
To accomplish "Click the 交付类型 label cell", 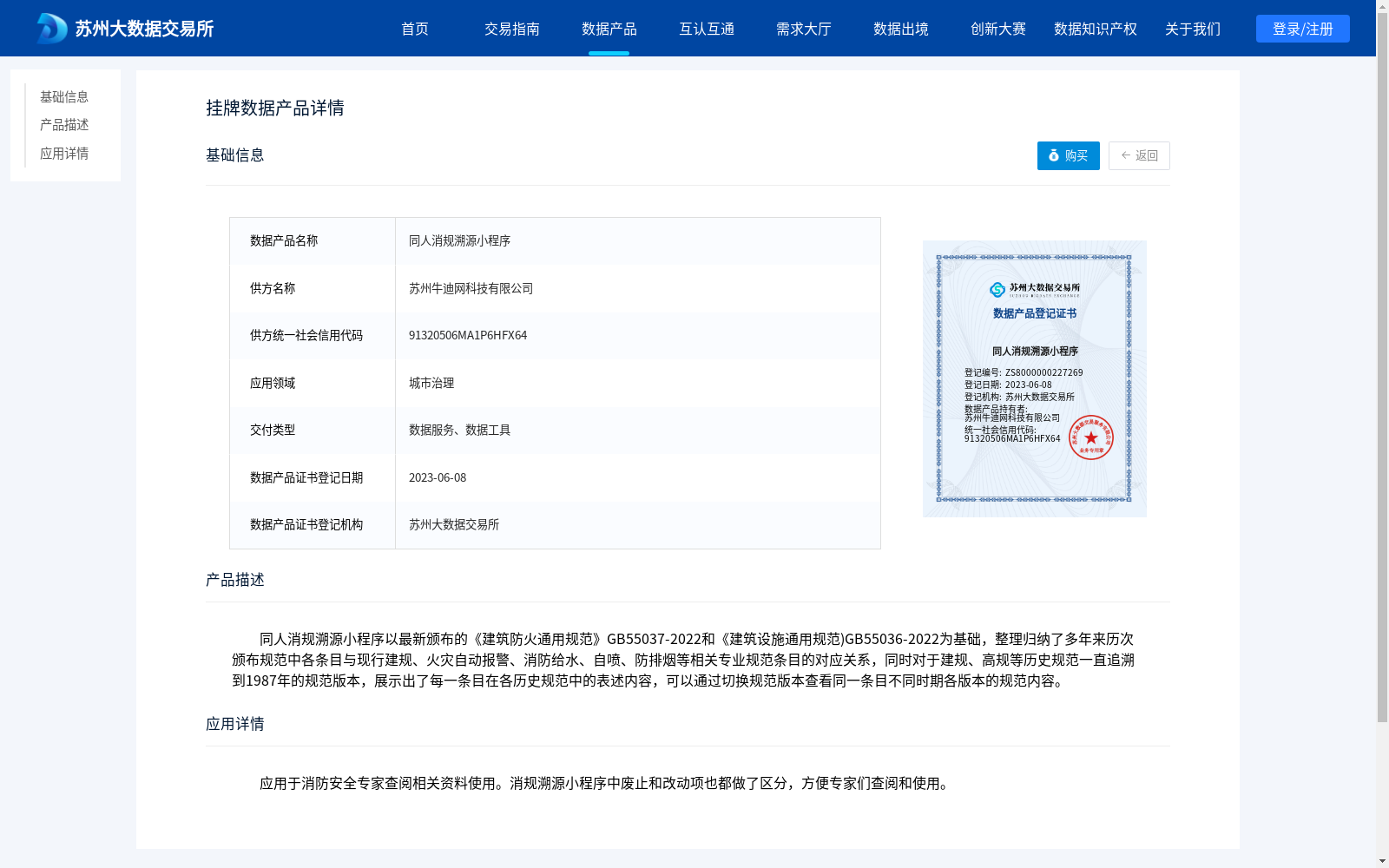I will (x=313, y=430).
